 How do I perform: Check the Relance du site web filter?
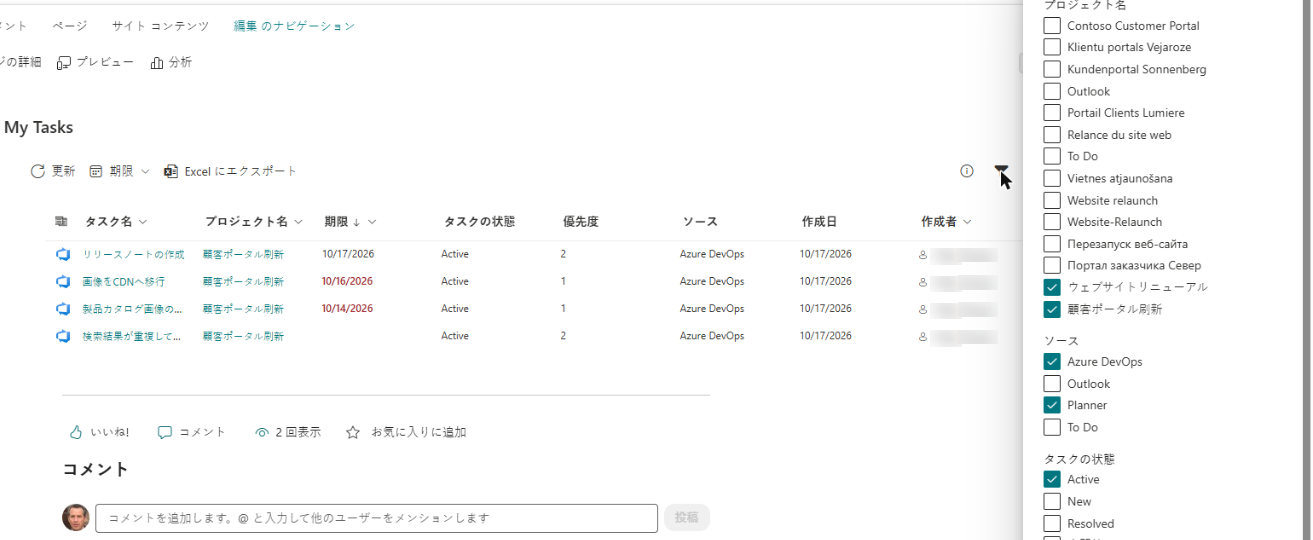pyautogui.click(x=1052, y=134)
